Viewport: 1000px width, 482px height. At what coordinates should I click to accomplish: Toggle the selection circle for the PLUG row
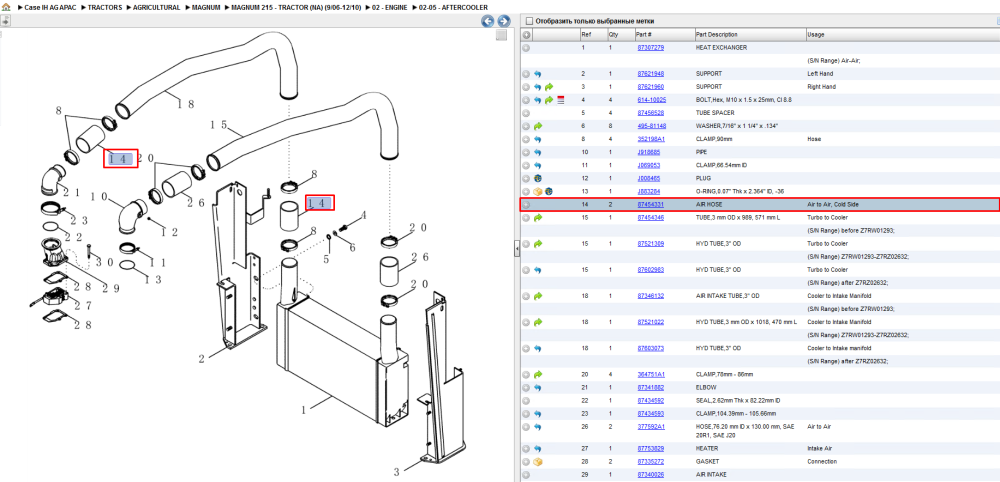pyautogui.click(x=526, y=179)
